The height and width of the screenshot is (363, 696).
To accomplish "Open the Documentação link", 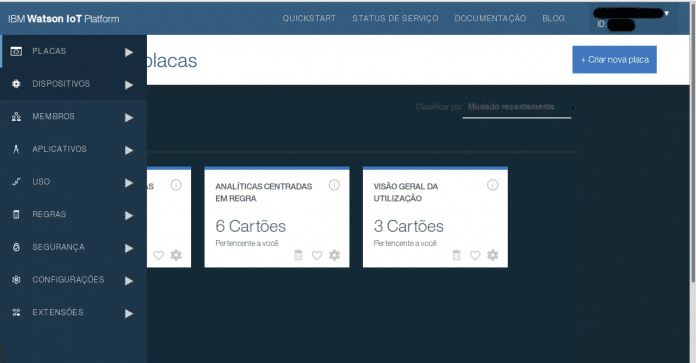I will tap(490, 18).
